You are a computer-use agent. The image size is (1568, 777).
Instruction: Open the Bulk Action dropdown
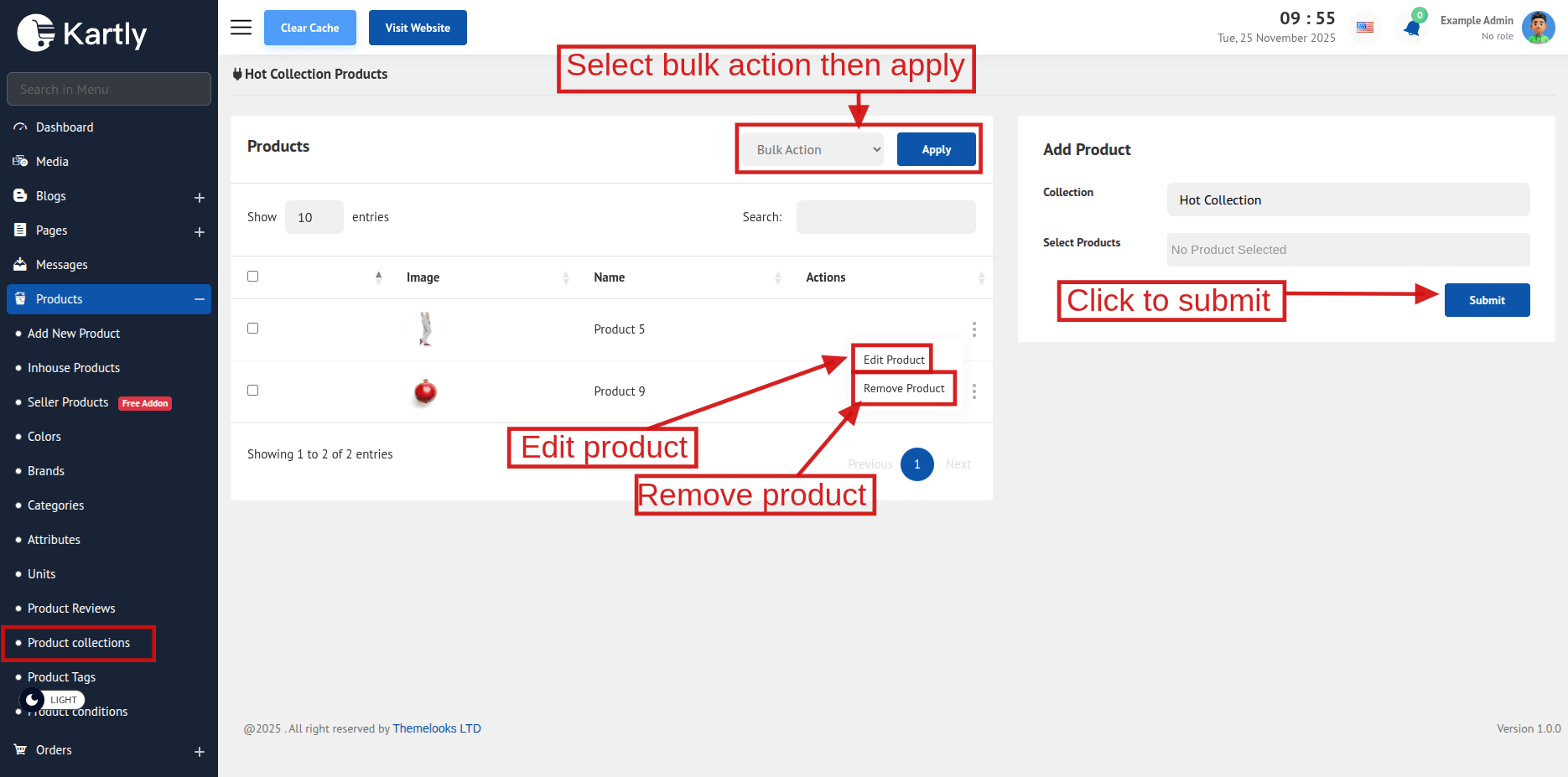click(x=813, y=150)
